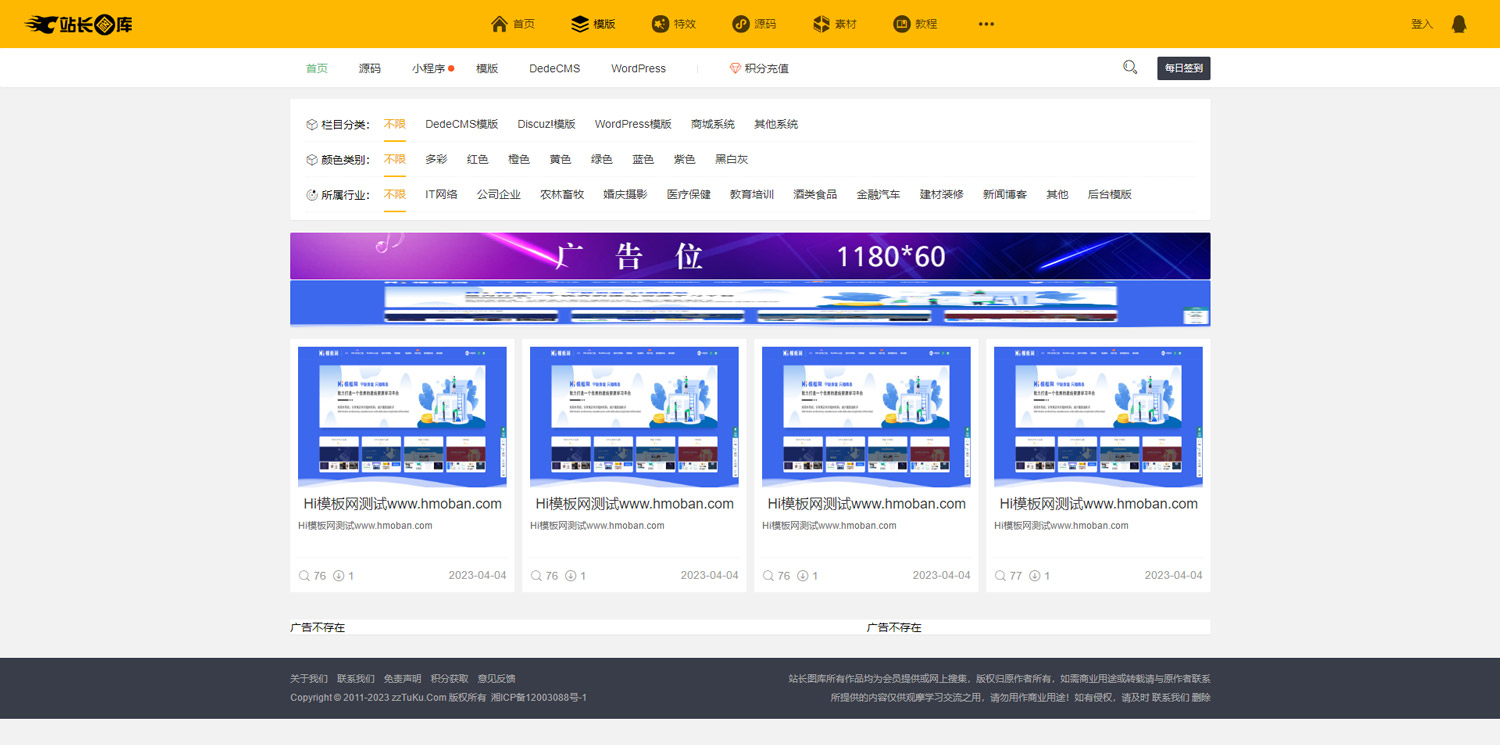Screen dimensions: 1500x745
Task: Click the 站长图库 logo
Action: (79, 24)
